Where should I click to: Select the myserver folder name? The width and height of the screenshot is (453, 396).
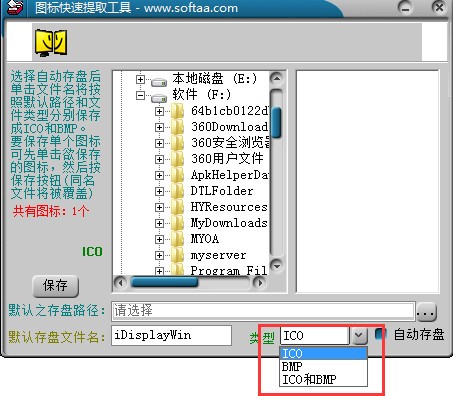click(218, 255)
